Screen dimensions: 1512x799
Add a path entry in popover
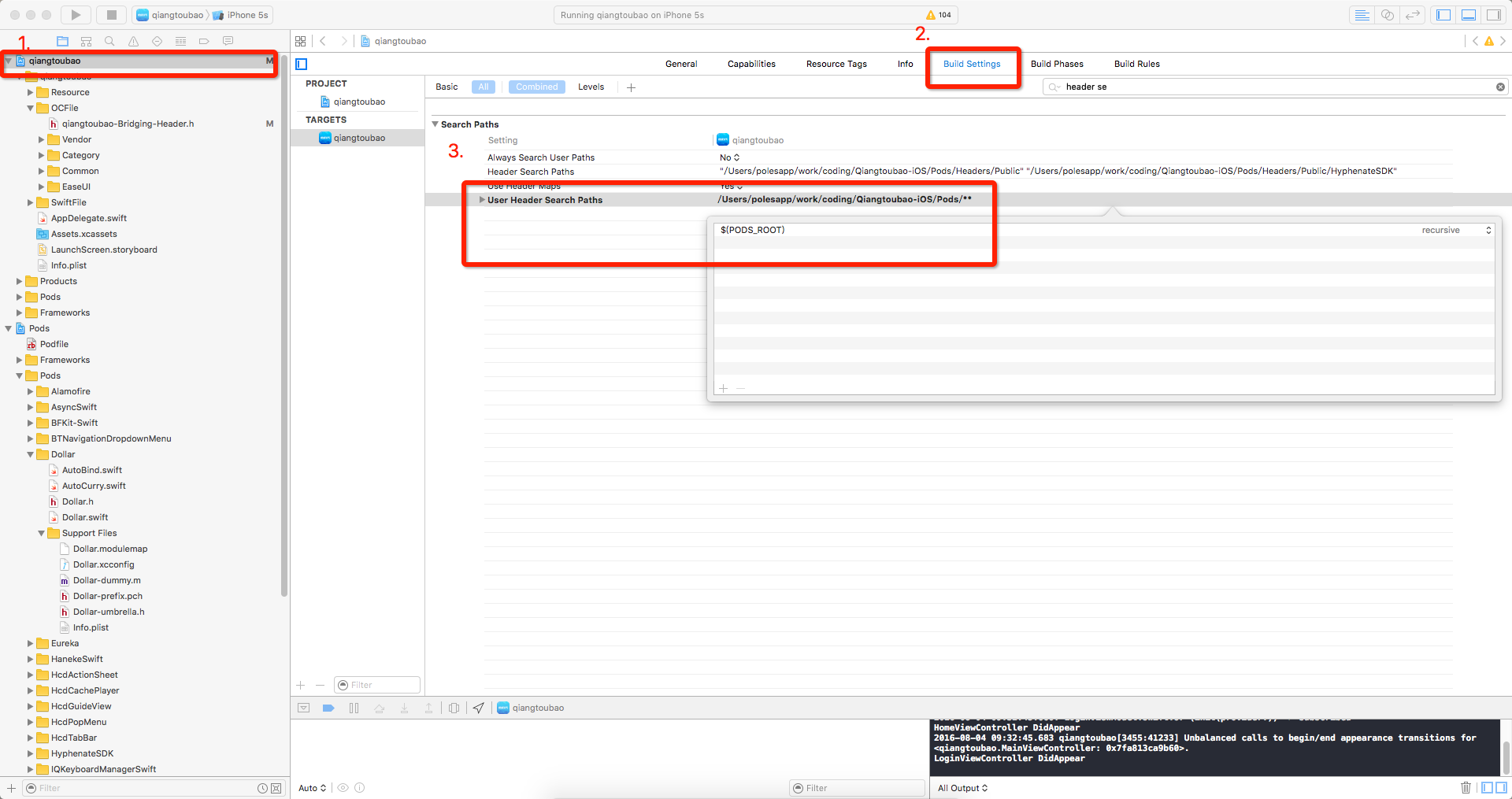coord(723,388)
